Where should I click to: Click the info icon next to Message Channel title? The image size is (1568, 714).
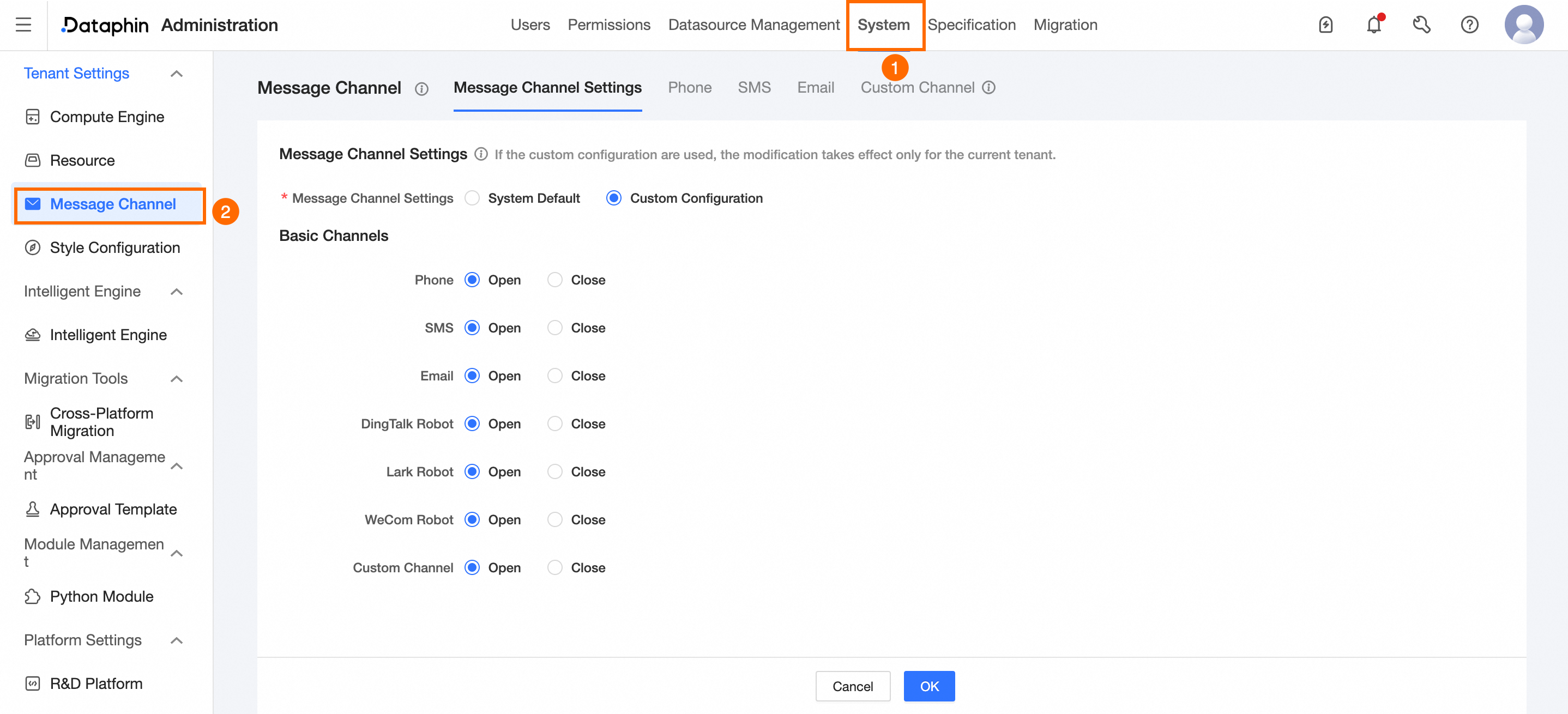point(421,89)
